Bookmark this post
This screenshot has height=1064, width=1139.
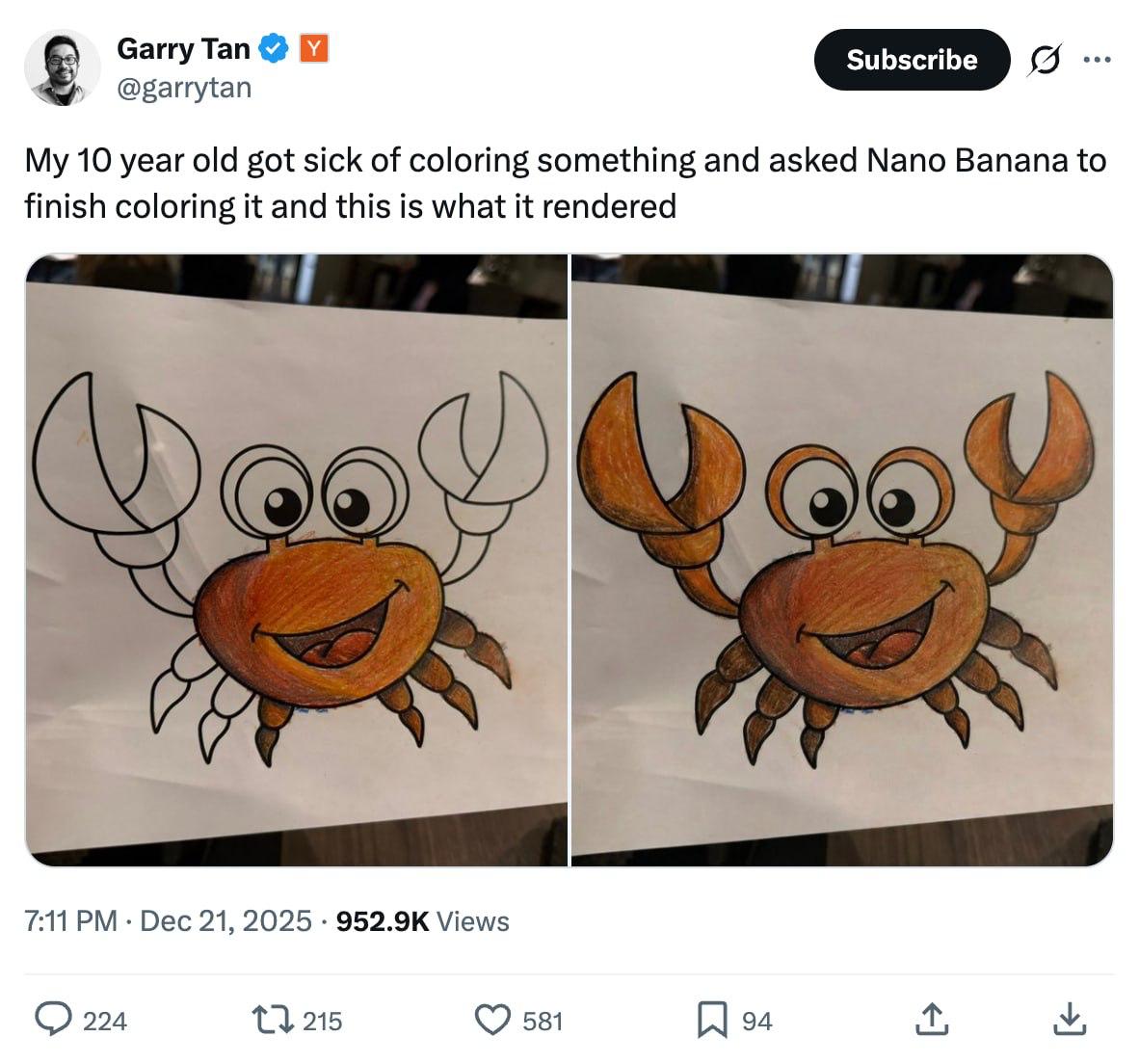711,1019
